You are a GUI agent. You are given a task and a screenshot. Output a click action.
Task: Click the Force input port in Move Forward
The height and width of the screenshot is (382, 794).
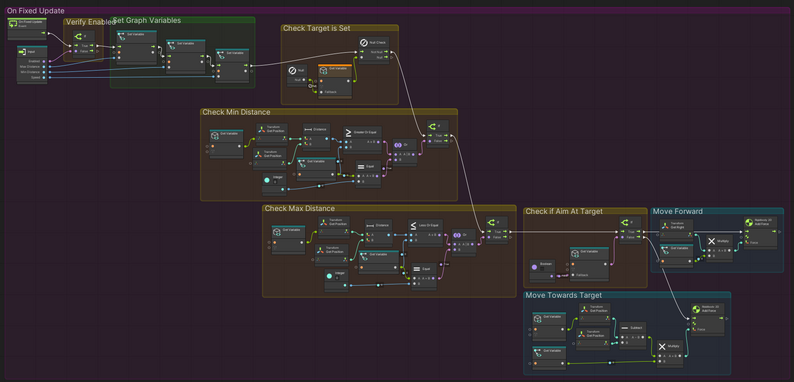[x=747, y=243]
